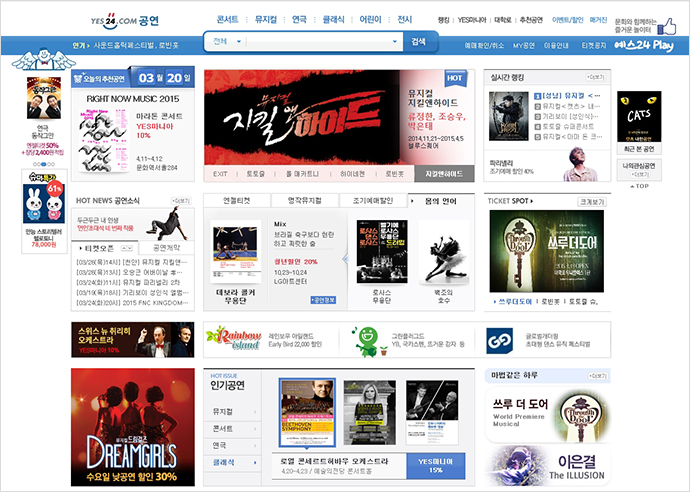
Task: Click the green 그린플러그드 mascot icon
Action: [367, 340]
